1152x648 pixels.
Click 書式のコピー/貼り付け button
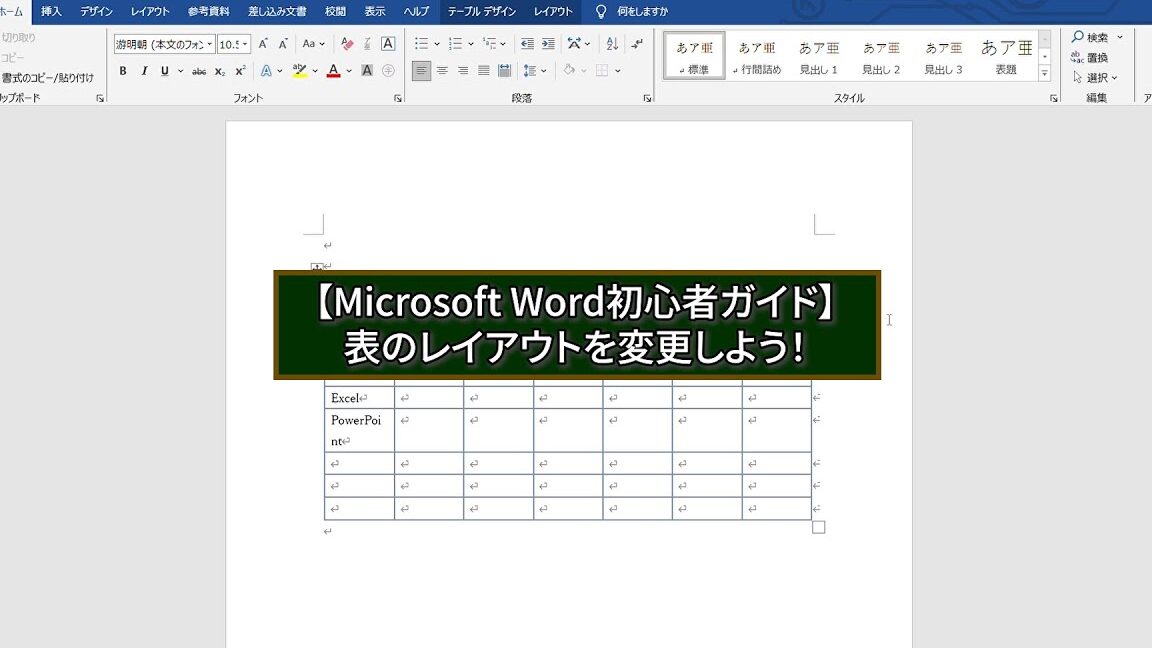click(x=47, y=77)
